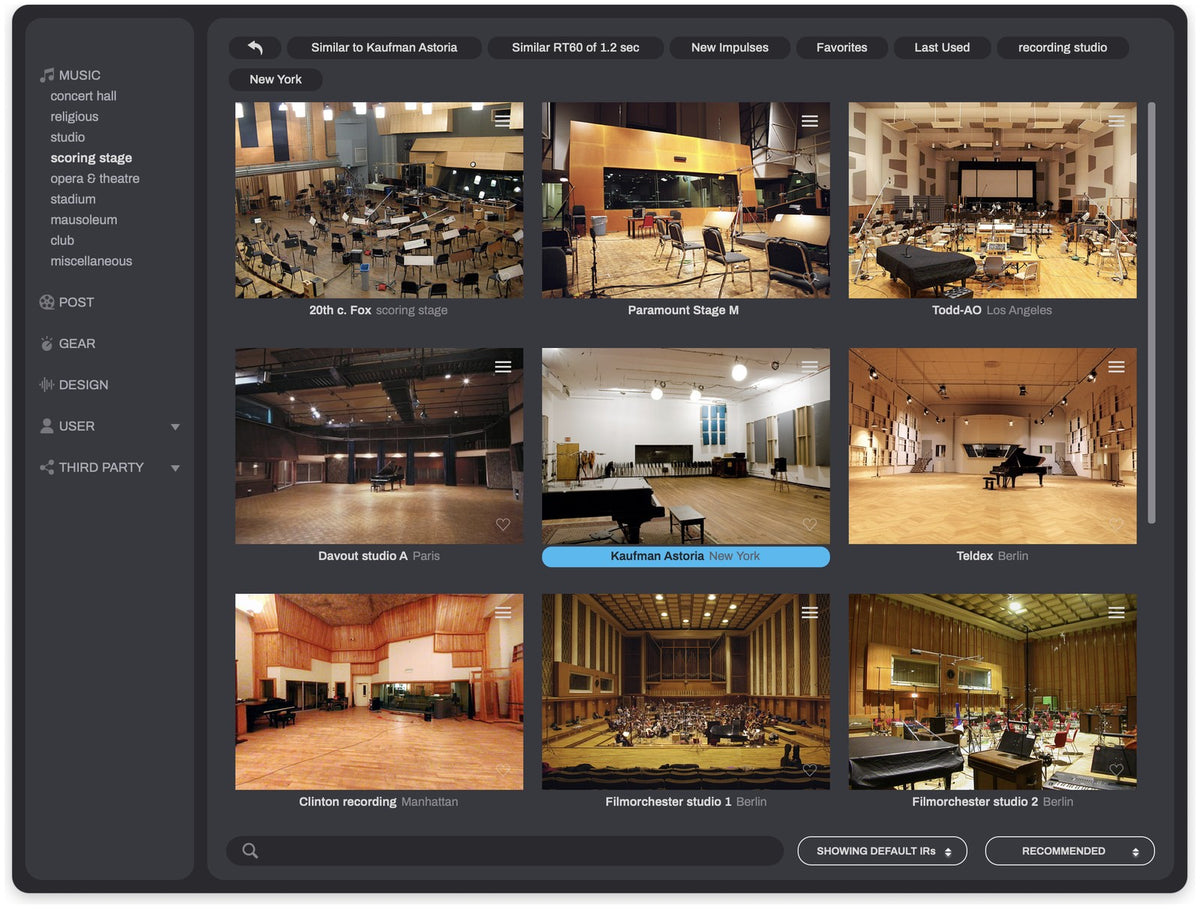Open the 20th c. Fox hamburger menu

point(503,121)
